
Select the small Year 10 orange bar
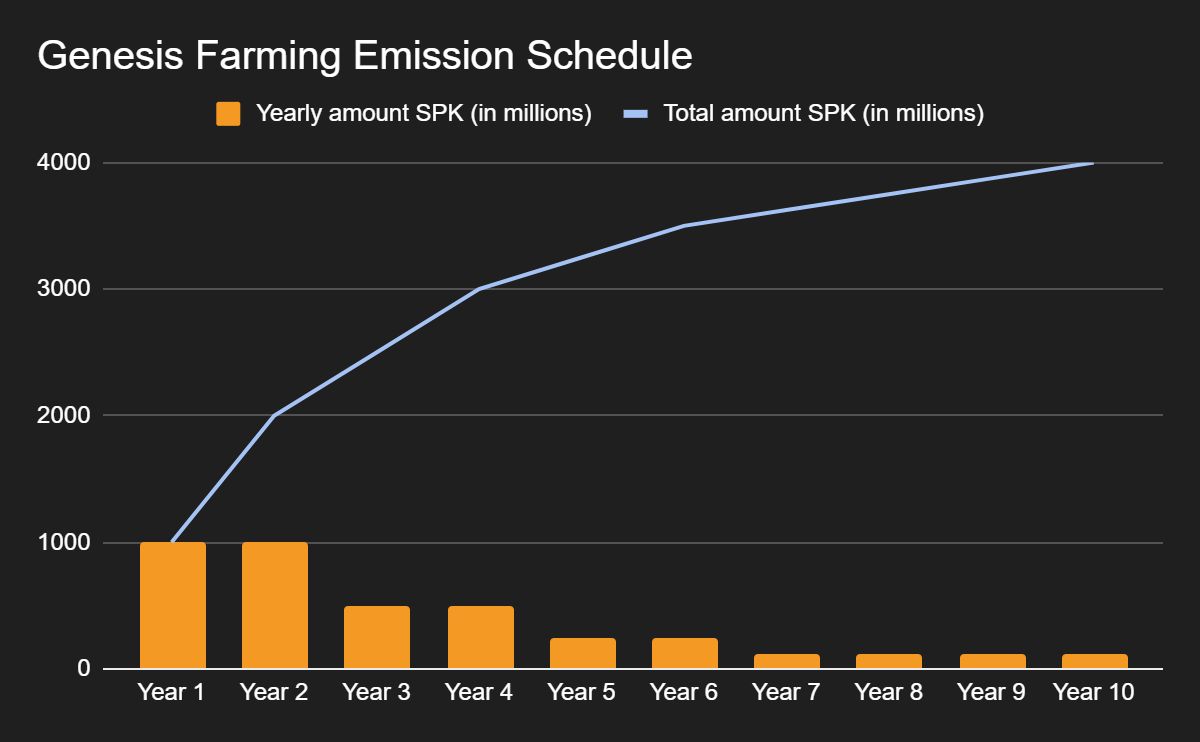click(1094, 661)
